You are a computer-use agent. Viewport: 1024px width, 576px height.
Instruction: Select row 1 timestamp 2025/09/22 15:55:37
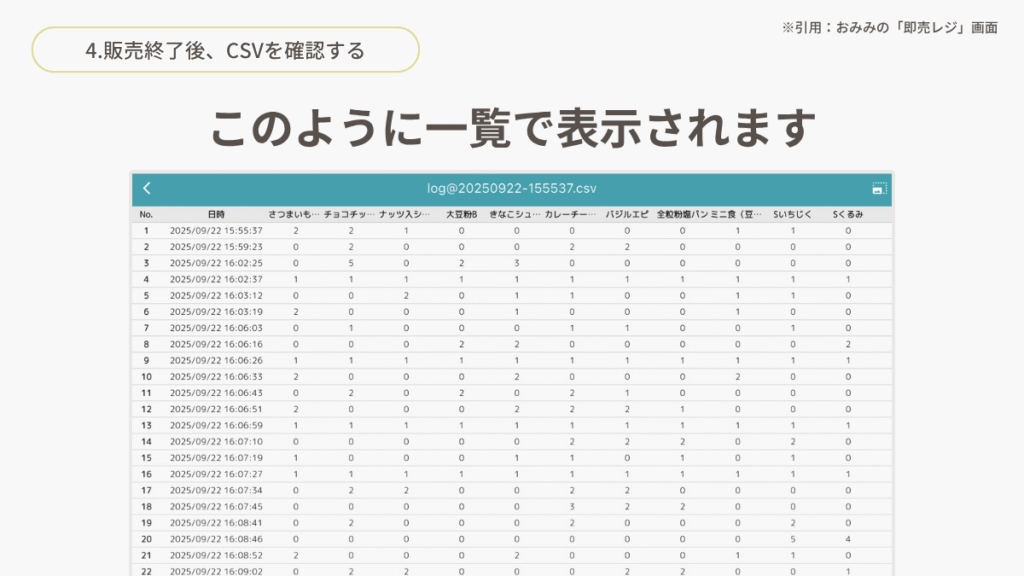point(216,230)
